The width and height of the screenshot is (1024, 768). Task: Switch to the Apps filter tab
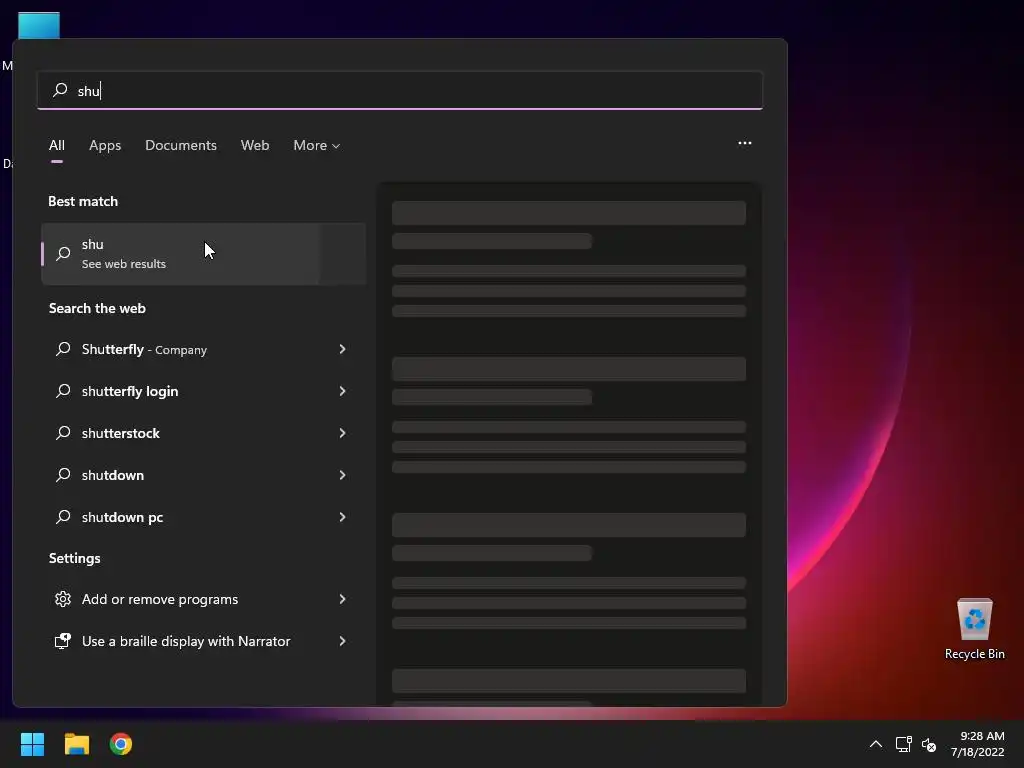pyautogui.click(x=105, y=145)
